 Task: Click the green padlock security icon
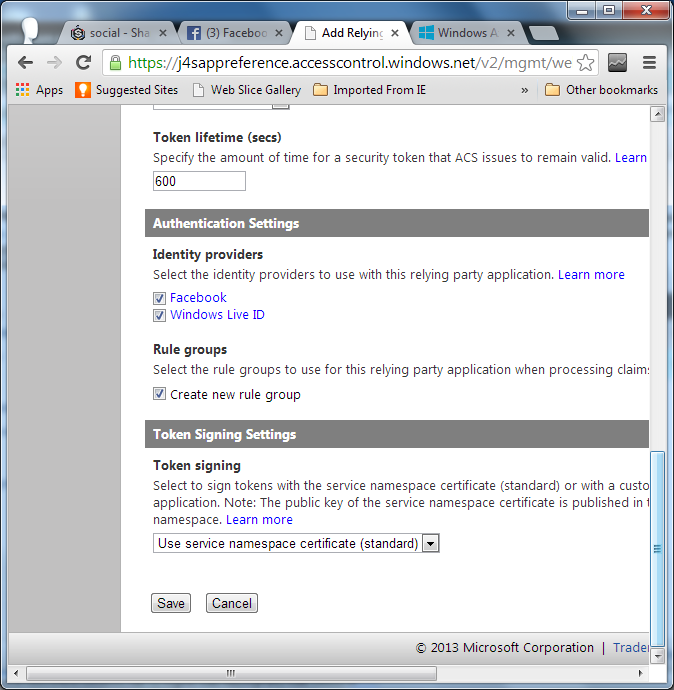tap(115, 63)
